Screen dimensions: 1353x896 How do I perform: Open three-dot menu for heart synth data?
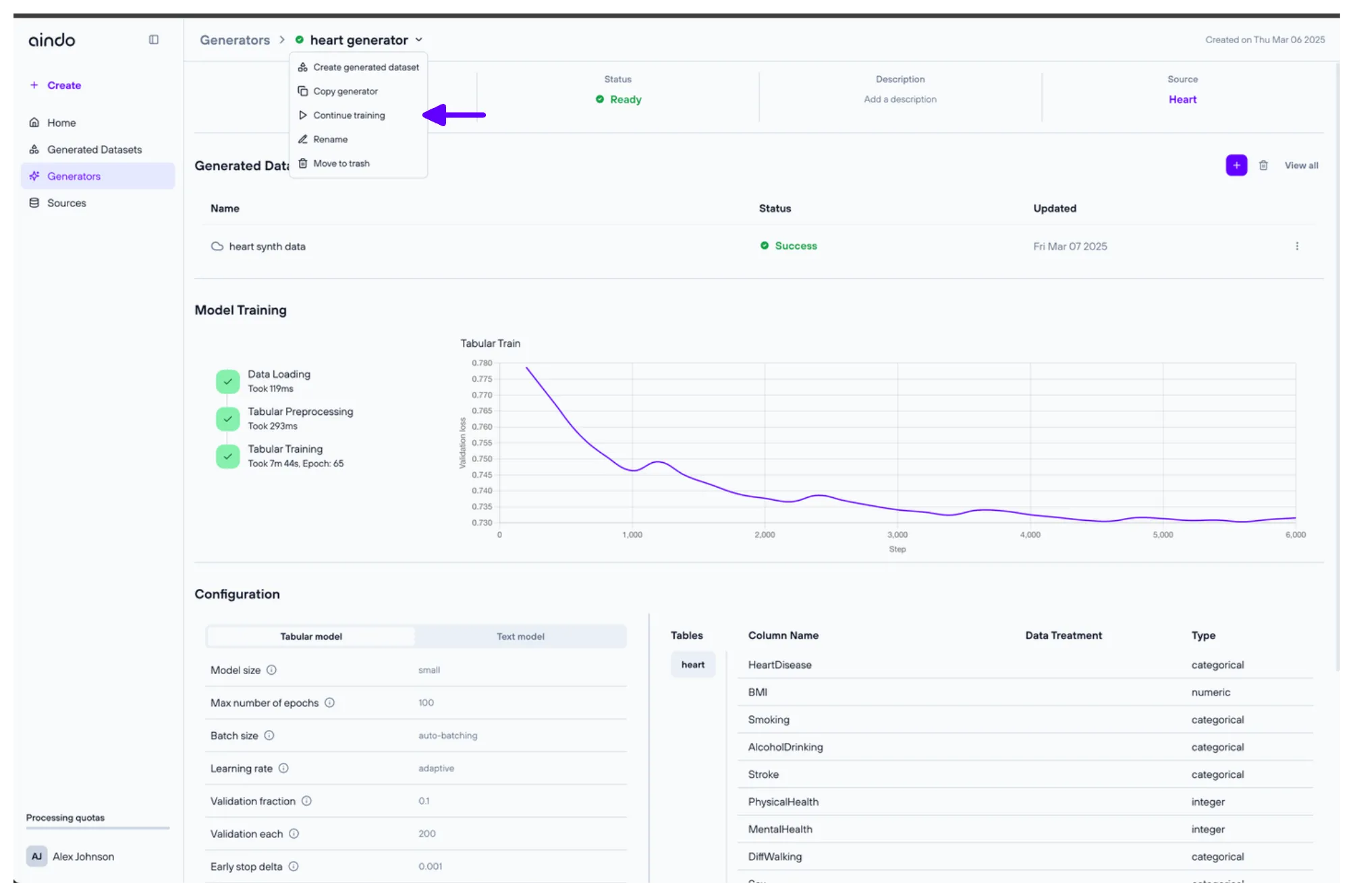[x=1296, y=246]
